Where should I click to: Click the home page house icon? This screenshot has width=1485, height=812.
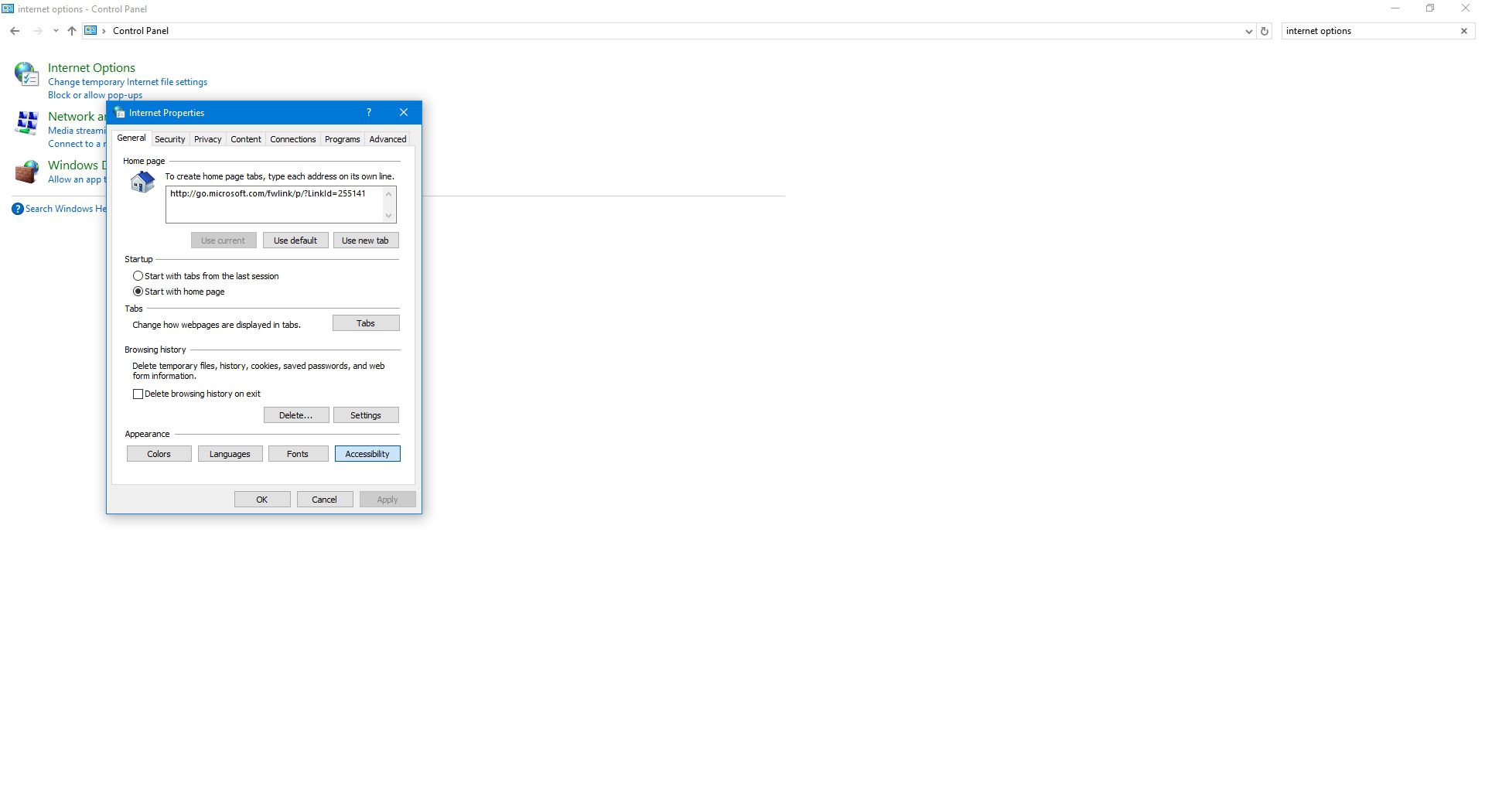tap(142, 182)
